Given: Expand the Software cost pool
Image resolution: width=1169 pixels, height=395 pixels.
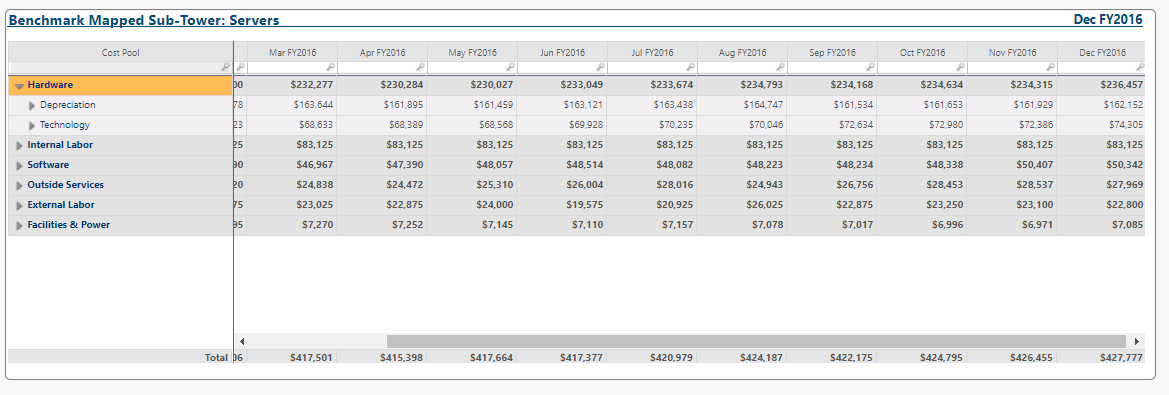Looking at the screenshot, I should (x=19, y=165).
